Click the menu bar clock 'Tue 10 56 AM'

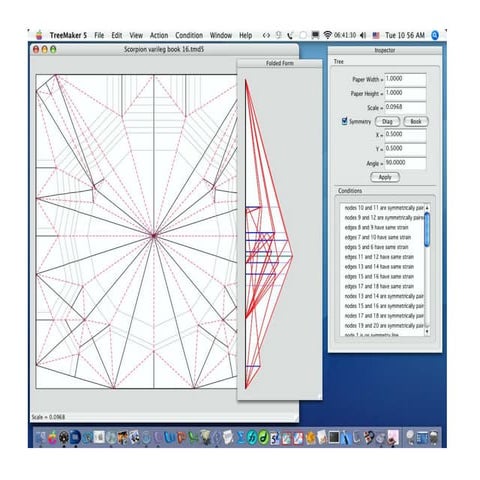405,35
